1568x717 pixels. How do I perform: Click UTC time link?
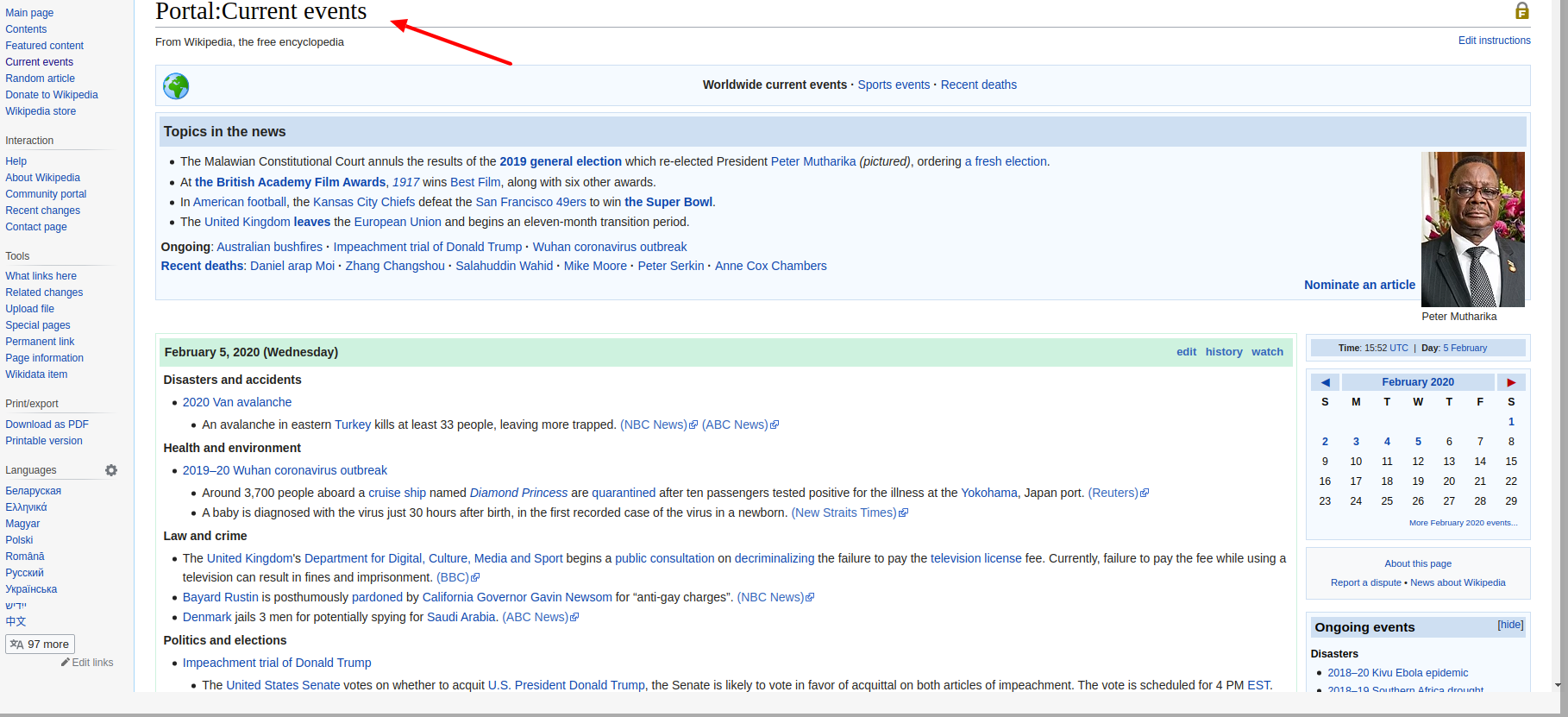[x=1399, y=349]
